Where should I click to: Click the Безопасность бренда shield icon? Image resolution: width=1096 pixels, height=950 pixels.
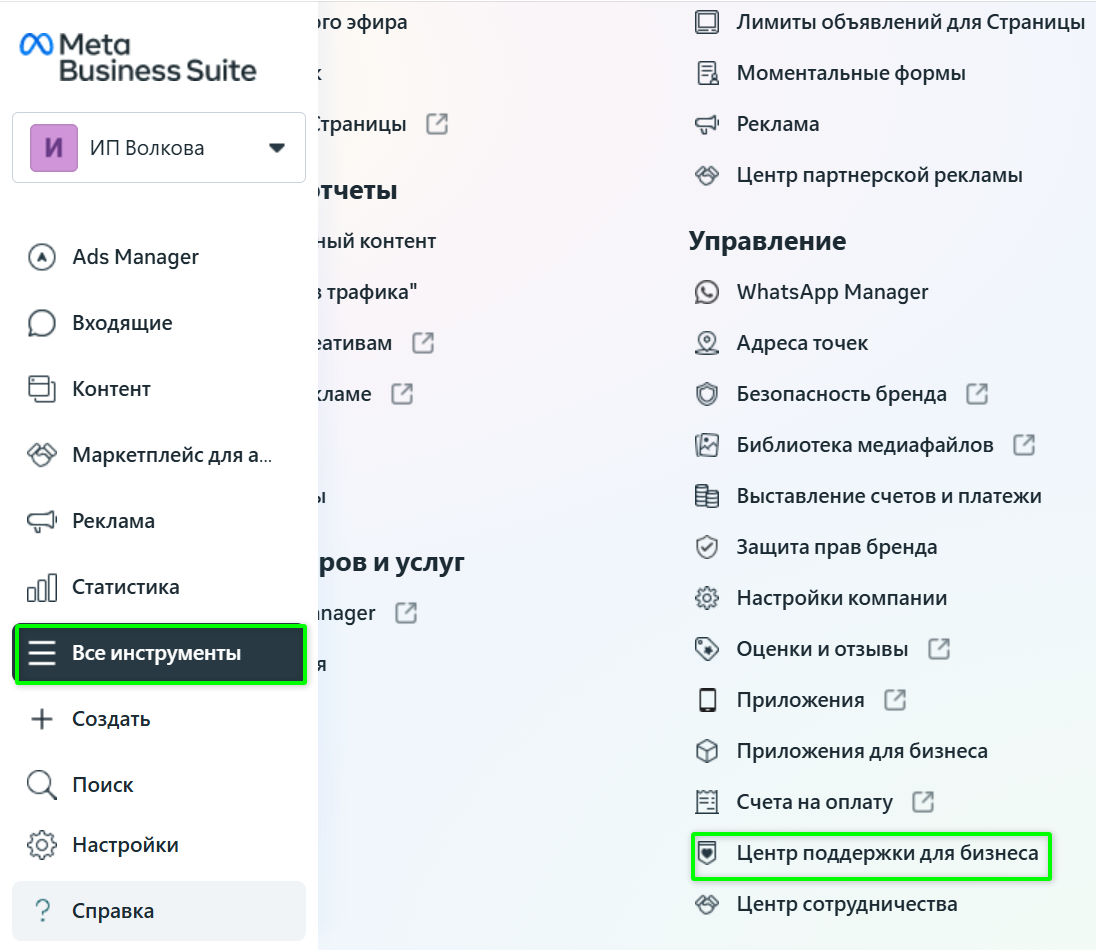tap(707, 394)
